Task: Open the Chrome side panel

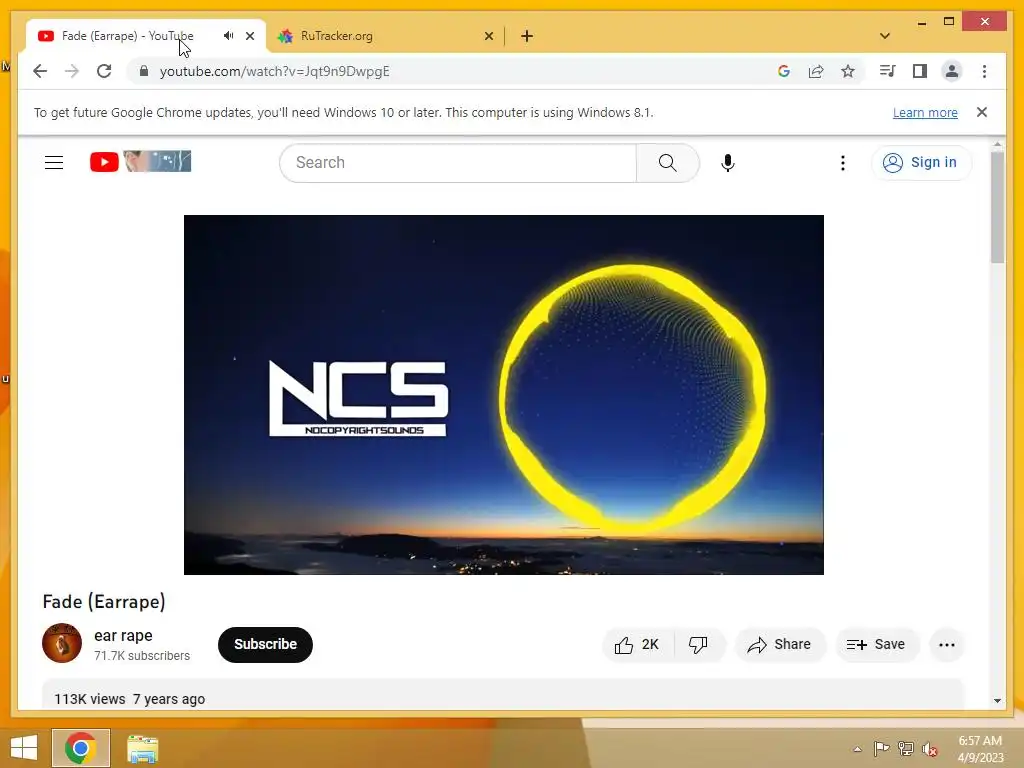Action: 920,71
